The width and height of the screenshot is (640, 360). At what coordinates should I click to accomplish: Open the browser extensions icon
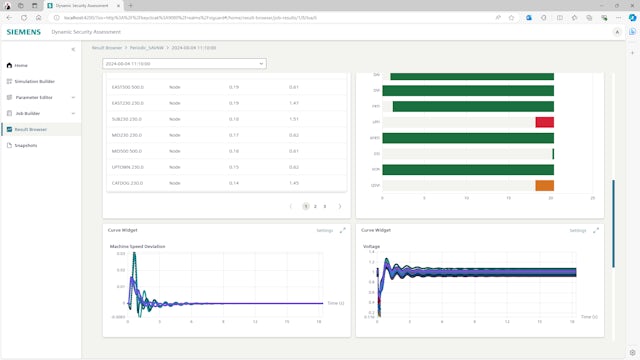544,18
